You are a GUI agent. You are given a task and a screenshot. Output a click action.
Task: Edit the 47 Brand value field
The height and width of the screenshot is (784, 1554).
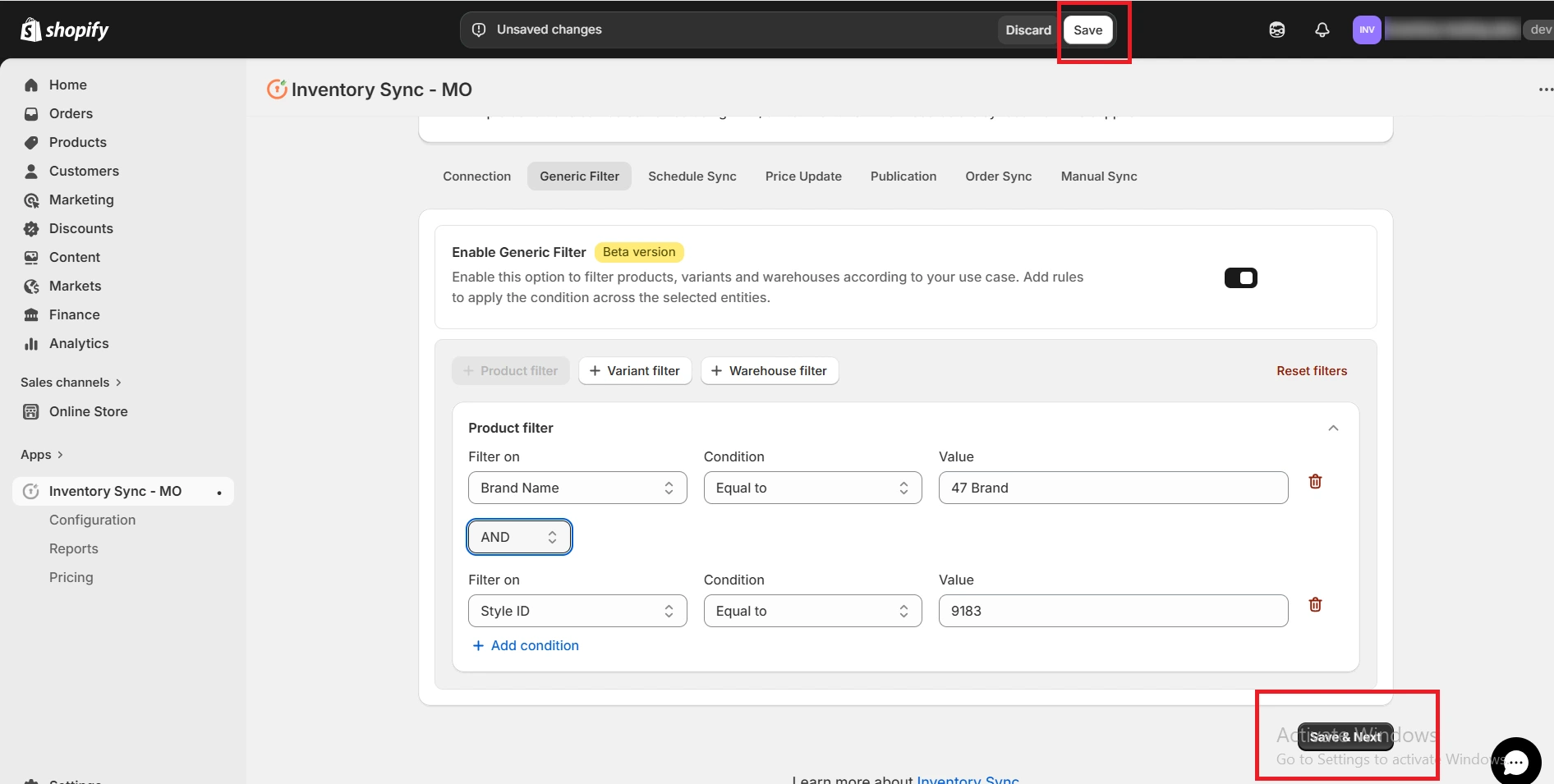pyautogui.click(x=1112, y=487)
